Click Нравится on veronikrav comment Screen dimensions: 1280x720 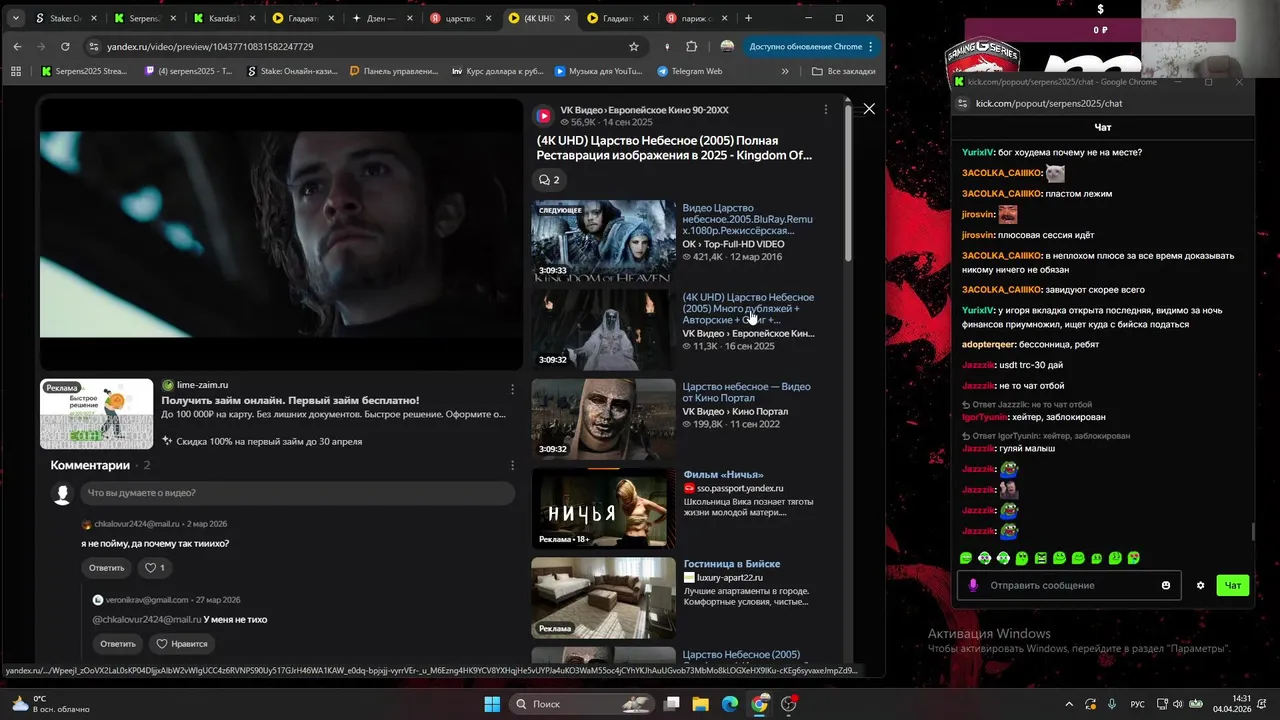[182, 644]
